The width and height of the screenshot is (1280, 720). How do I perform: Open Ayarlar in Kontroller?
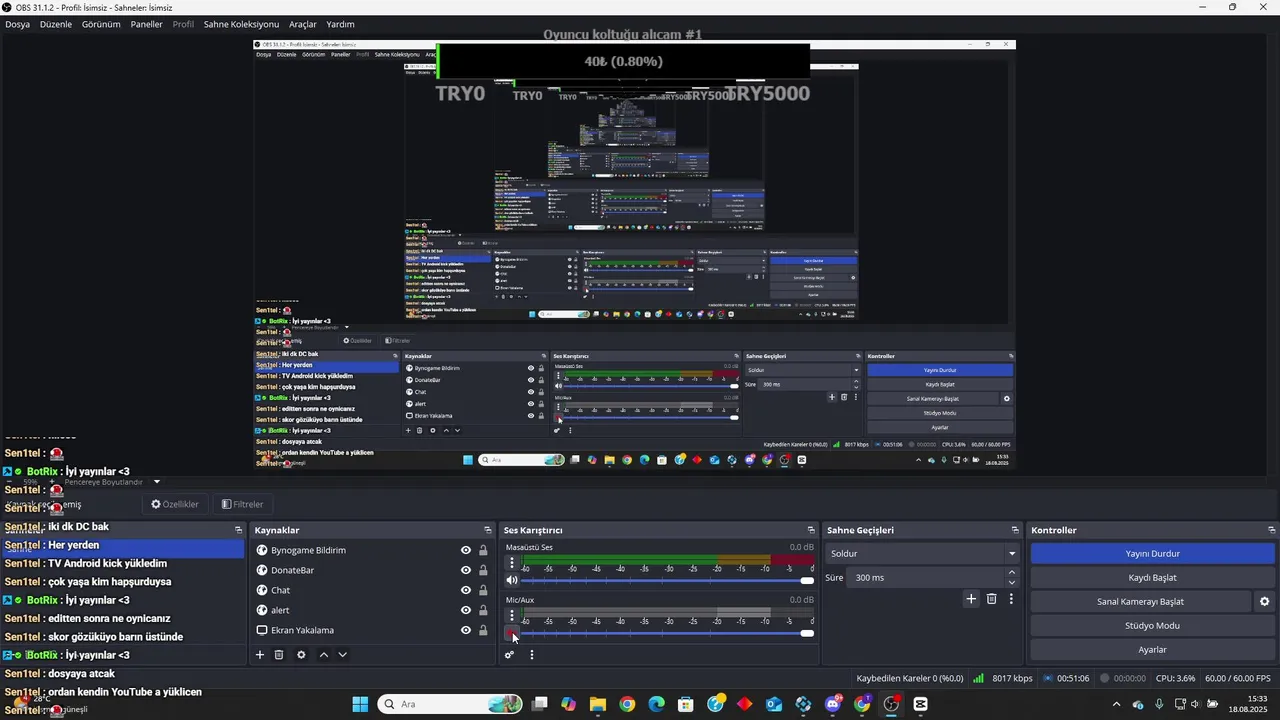tap(1153, 650)
